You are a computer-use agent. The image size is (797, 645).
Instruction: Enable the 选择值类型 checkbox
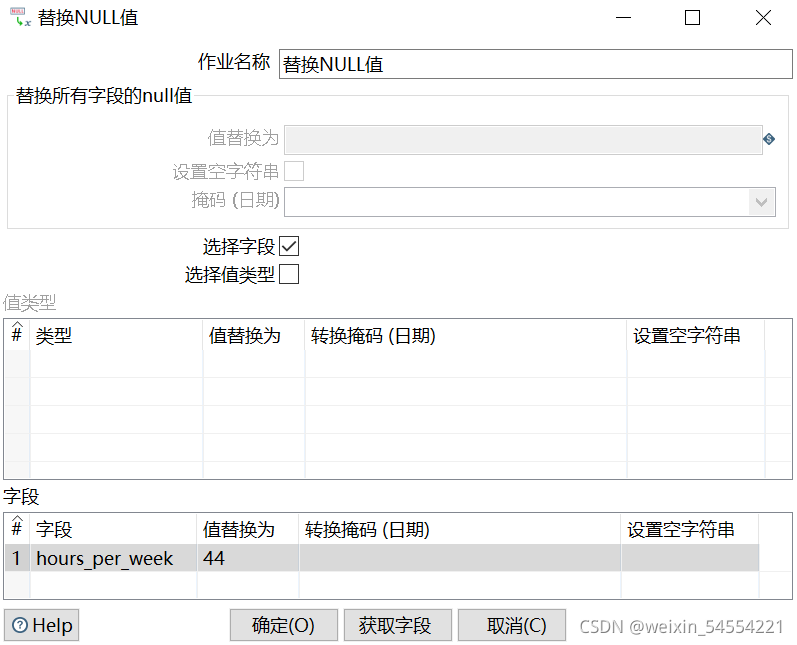click(x=289, y=274)
